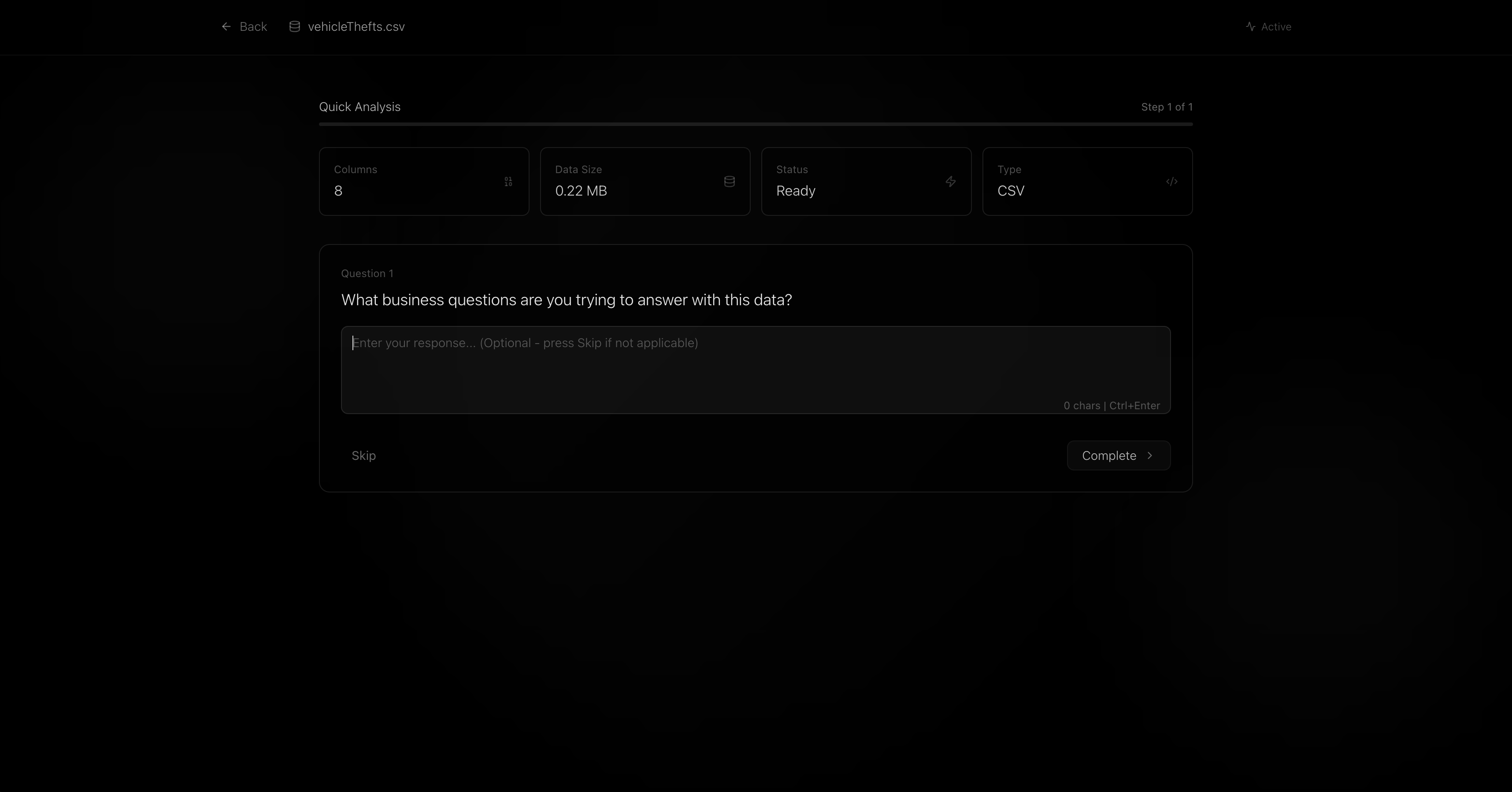
Task: Select the Status Ready card
Action: click(866, 181)
